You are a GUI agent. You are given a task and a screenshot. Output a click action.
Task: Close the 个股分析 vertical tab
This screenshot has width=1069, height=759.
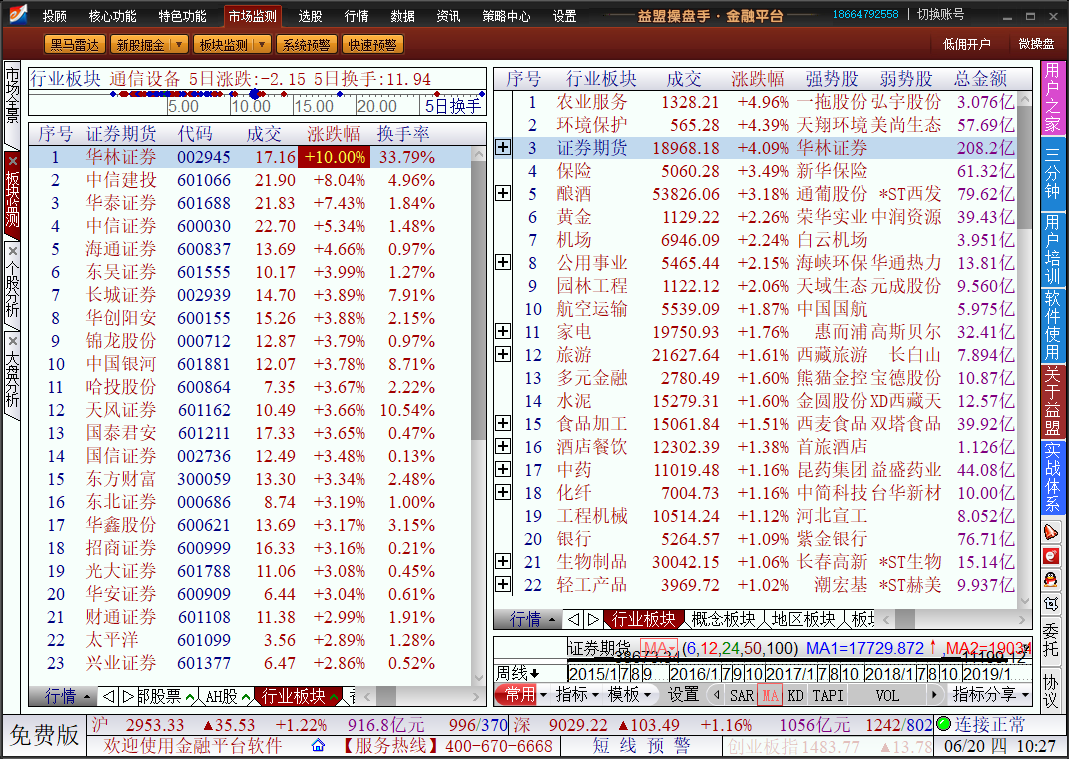coord(12,251)
